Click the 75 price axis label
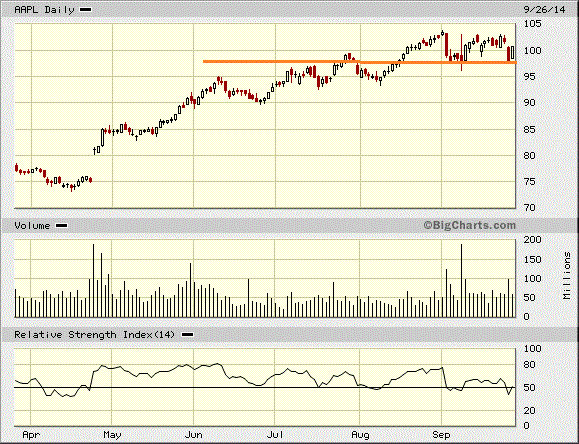The height and width of the screenshot is (444, 579). tap(530, 182)
